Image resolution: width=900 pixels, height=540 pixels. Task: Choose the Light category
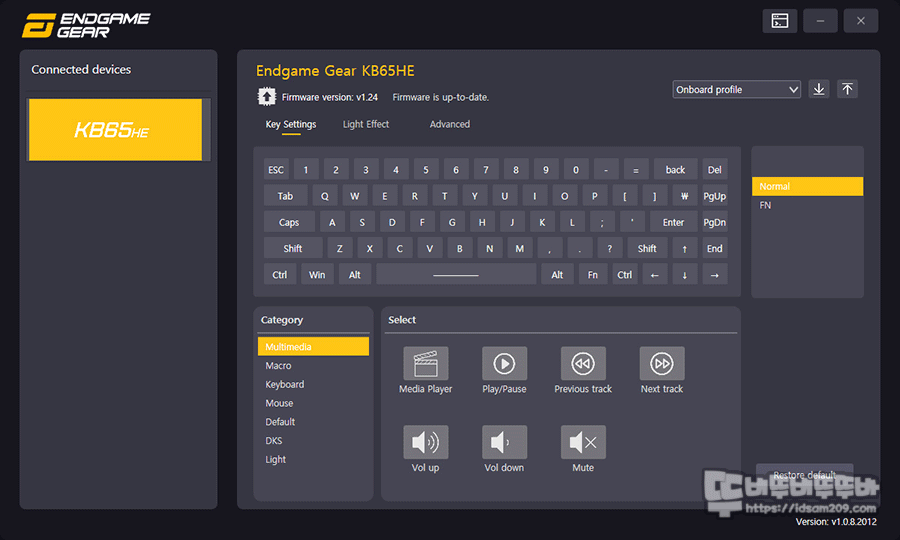313,460
